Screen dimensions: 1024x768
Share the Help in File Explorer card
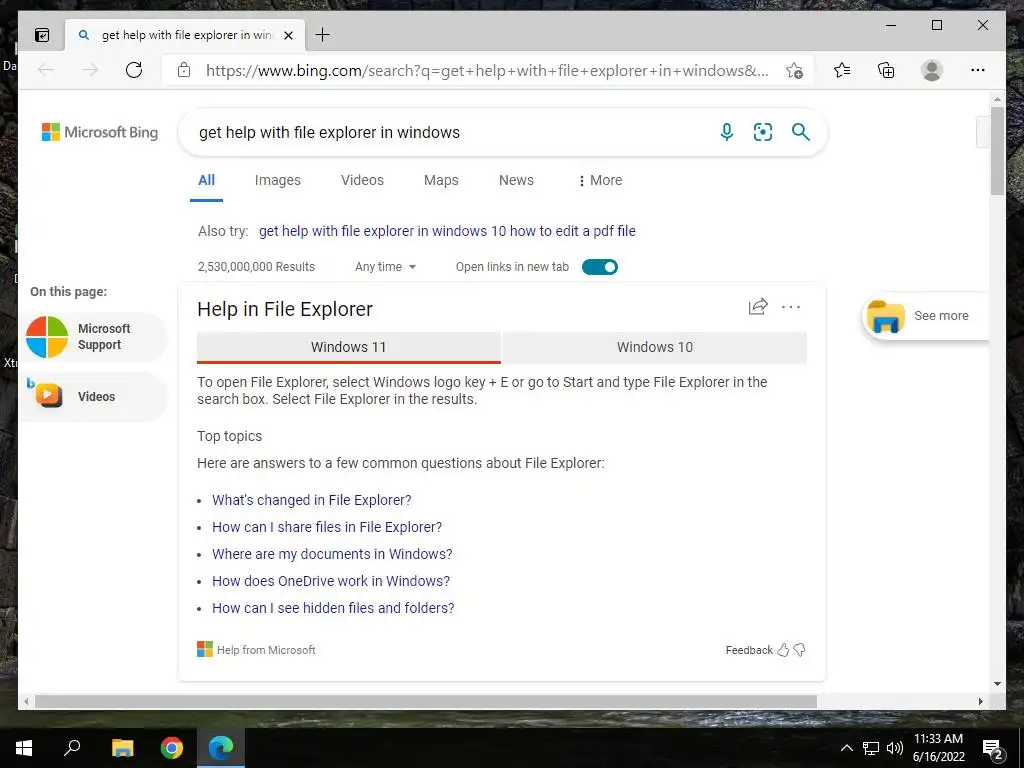coord(758,307)
